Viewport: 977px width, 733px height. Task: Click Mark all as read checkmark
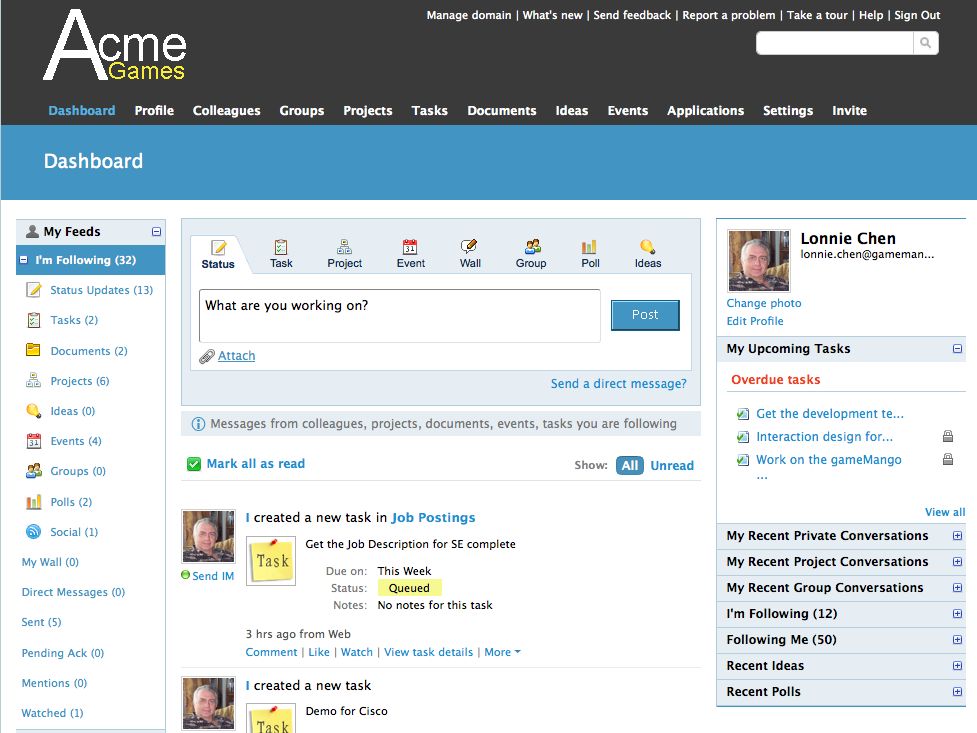coord(194,464)
